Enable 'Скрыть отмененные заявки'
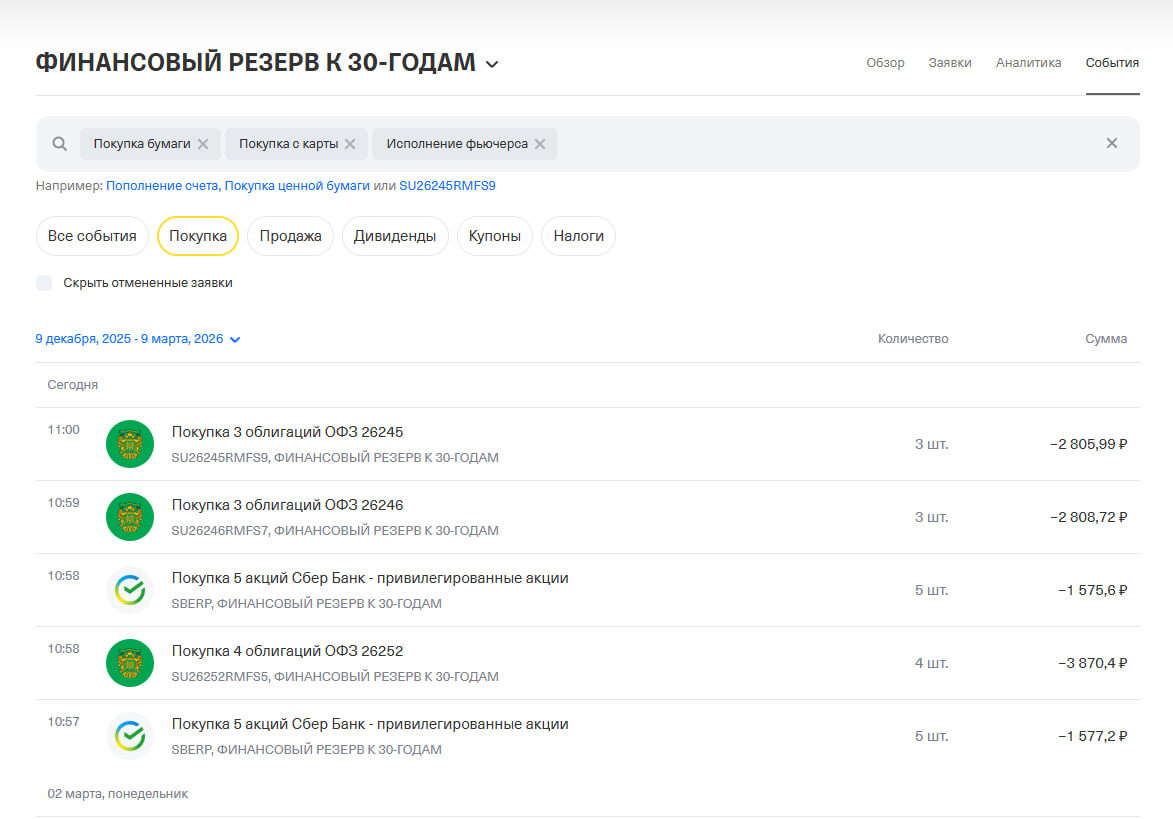 [x=44, y=283]
